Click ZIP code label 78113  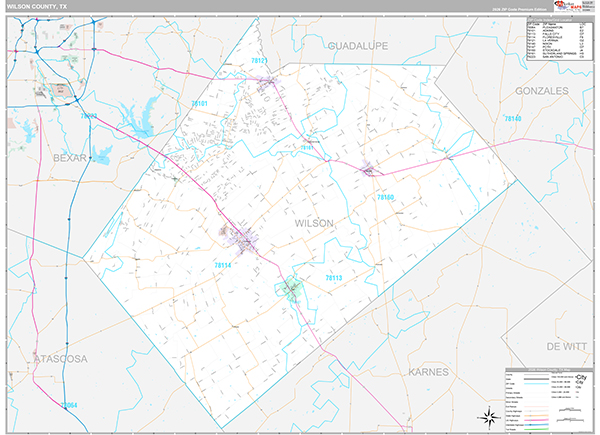334,278
